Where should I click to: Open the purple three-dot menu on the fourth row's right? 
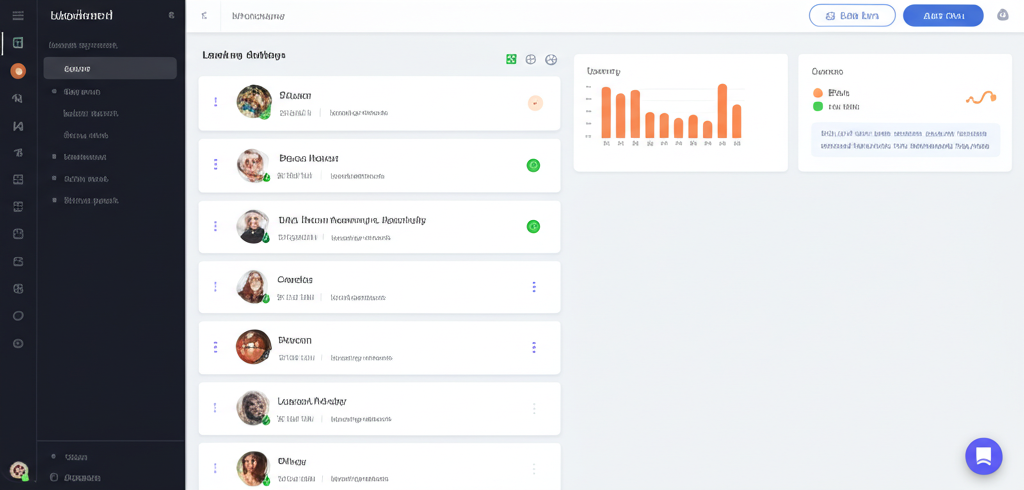tap(534, 287)
